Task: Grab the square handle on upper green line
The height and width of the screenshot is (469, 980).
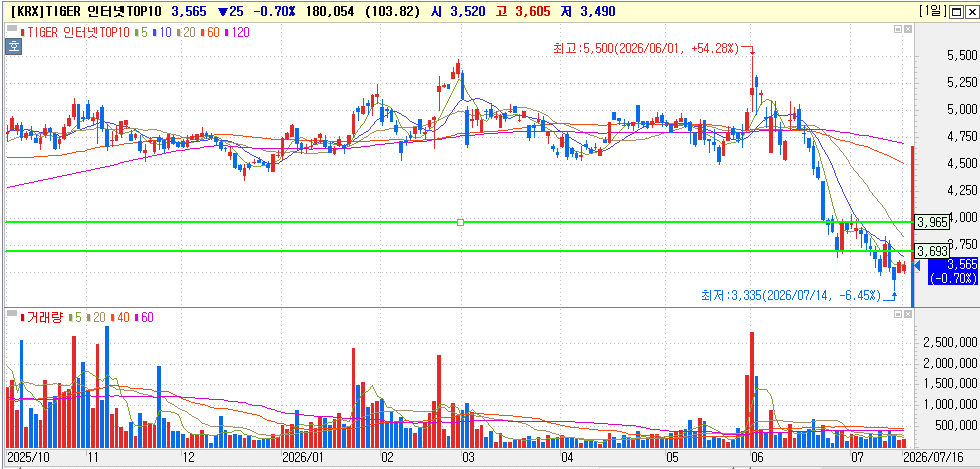Action: pyautogui.click(x=461, y=222)
